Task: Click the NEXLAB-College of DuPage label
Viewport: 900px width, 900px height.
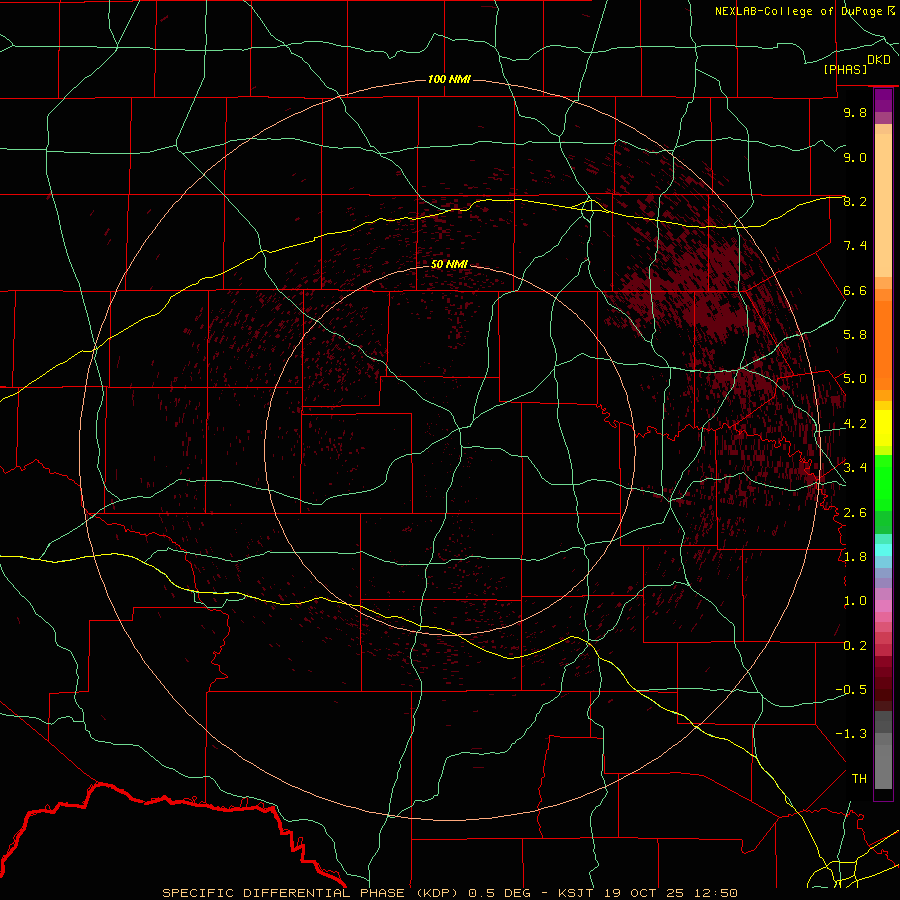Action: tap(800, 11)
